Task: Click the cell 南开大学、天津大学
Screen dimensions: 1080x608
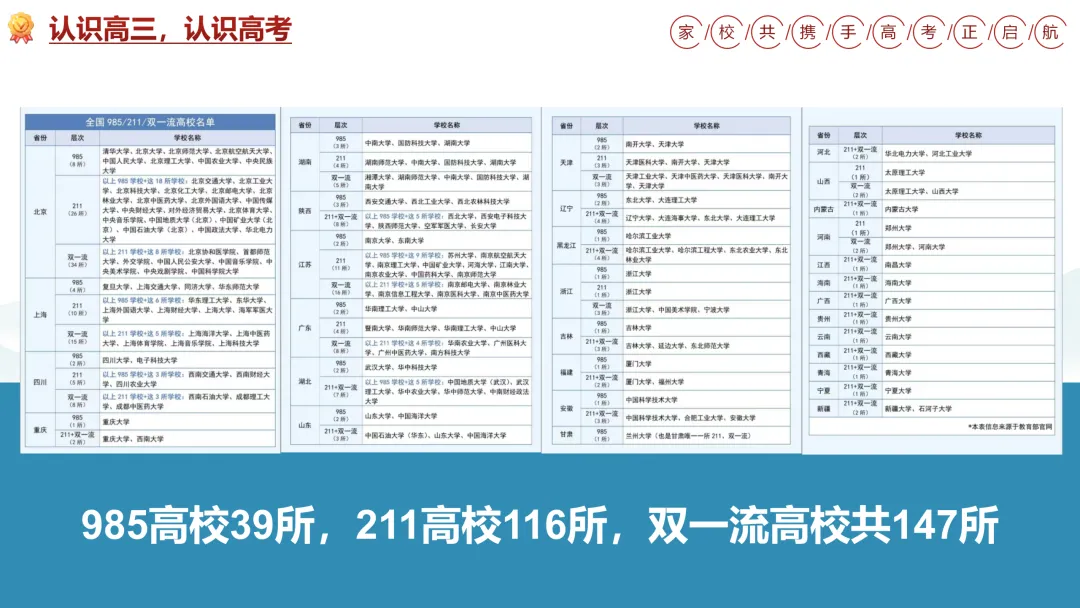Action: [x=706, y=144]
